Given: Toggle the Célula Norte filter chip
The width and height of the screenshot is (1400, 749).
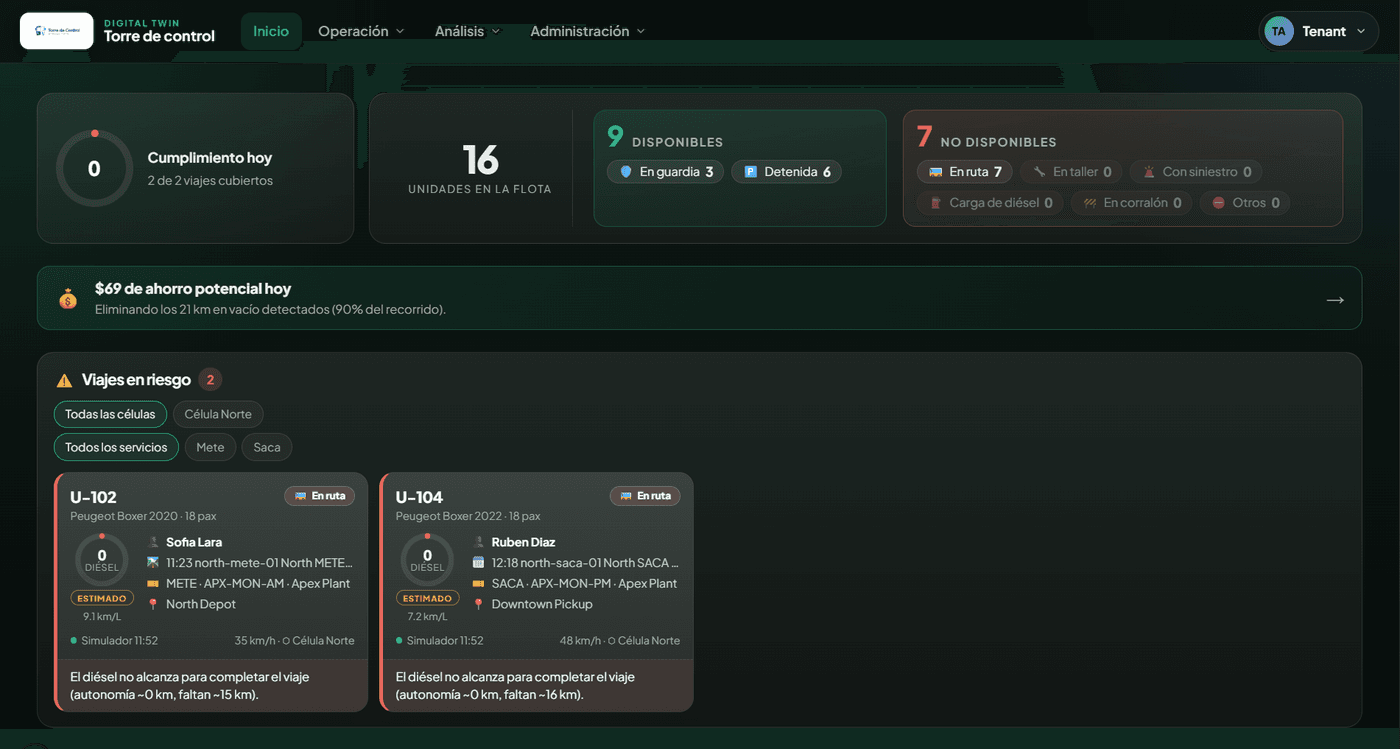Looking at the screenshot, I should coord(218,414).
